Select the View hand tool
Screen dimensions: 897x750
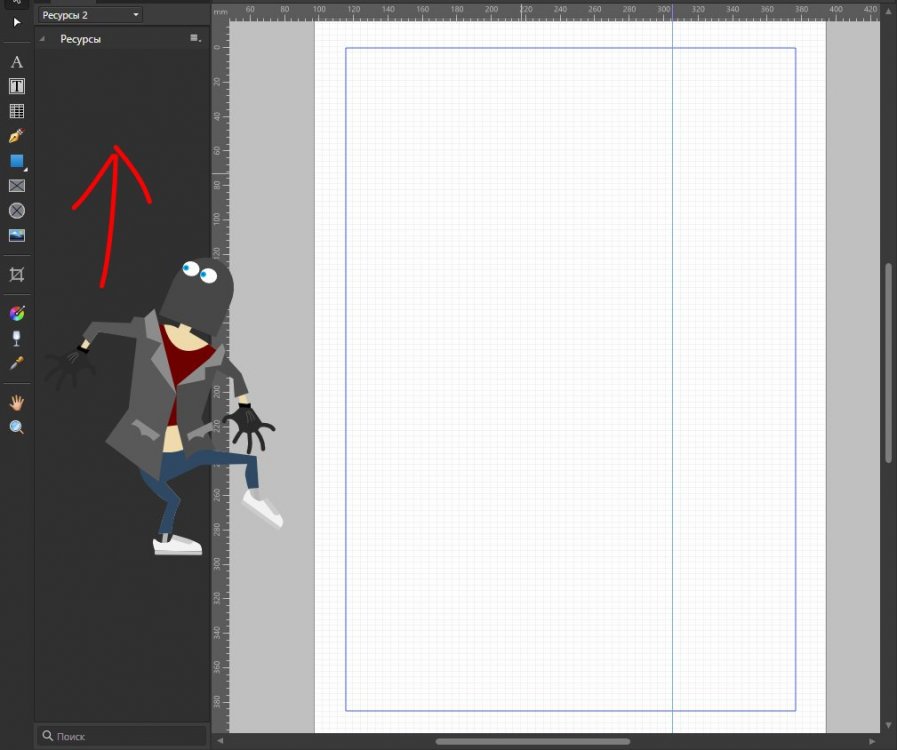point(17,402)
